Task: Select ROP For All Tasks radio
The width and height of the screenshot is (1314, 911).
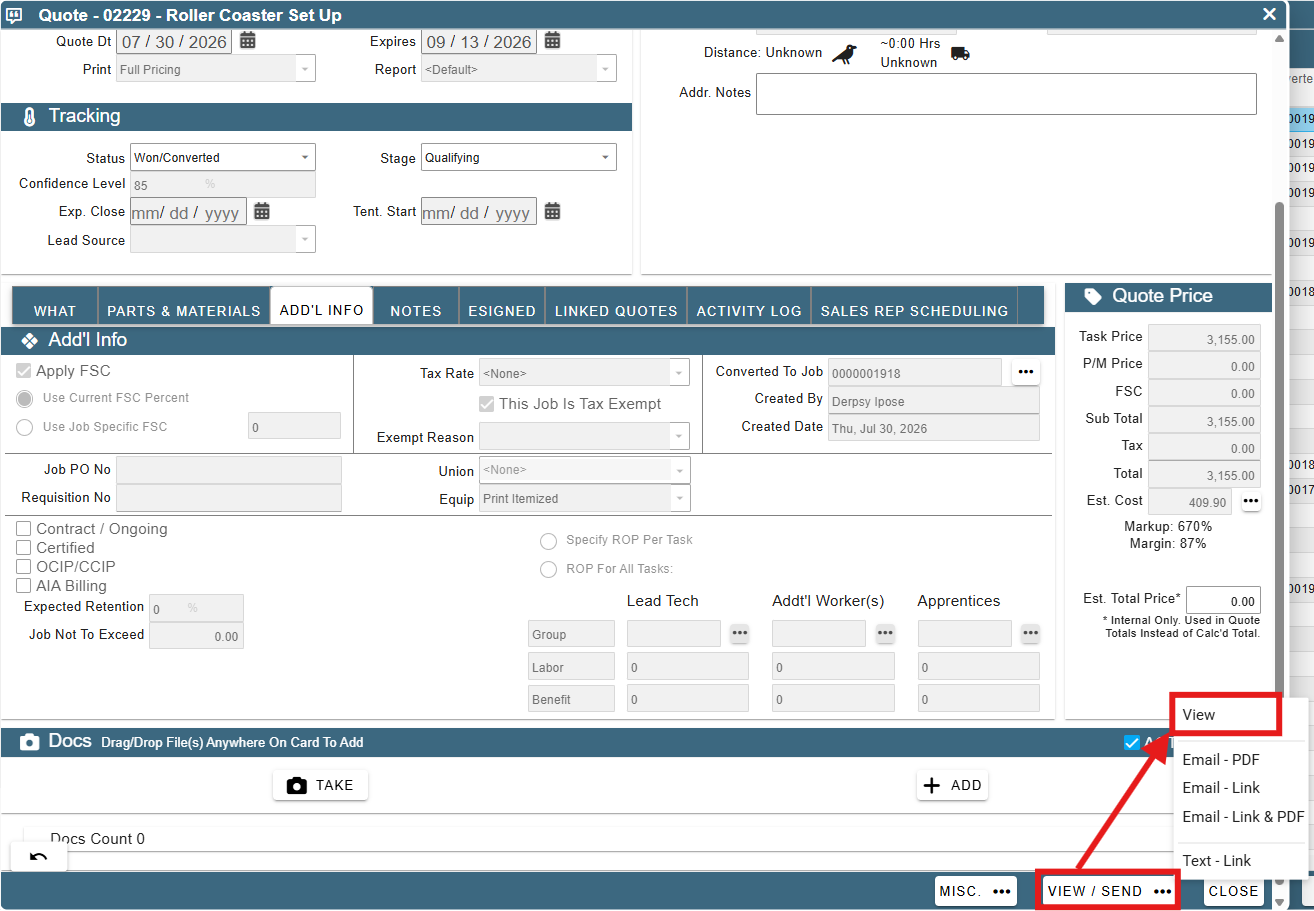Action: click(548, 570)
